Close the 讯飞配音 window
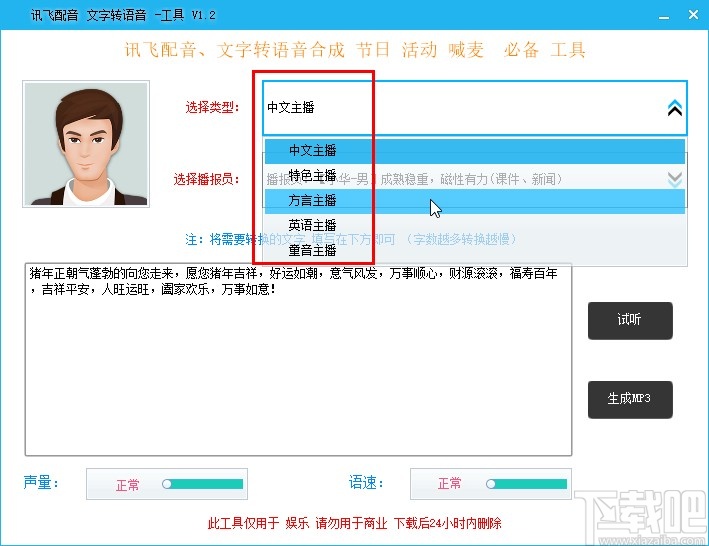 693,15
